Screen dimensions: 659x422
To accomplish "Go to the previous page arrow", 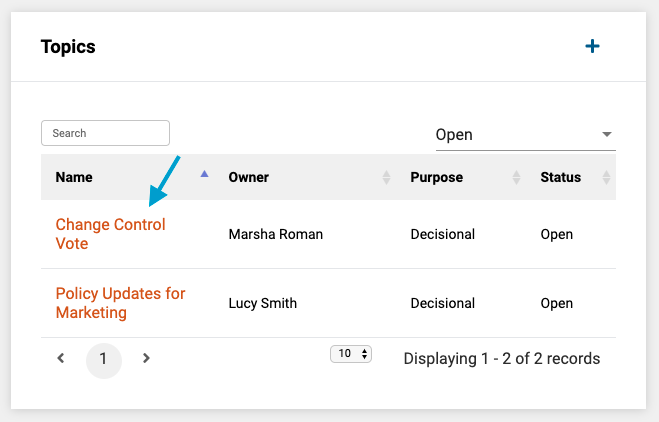I will (x=61, y=358).
